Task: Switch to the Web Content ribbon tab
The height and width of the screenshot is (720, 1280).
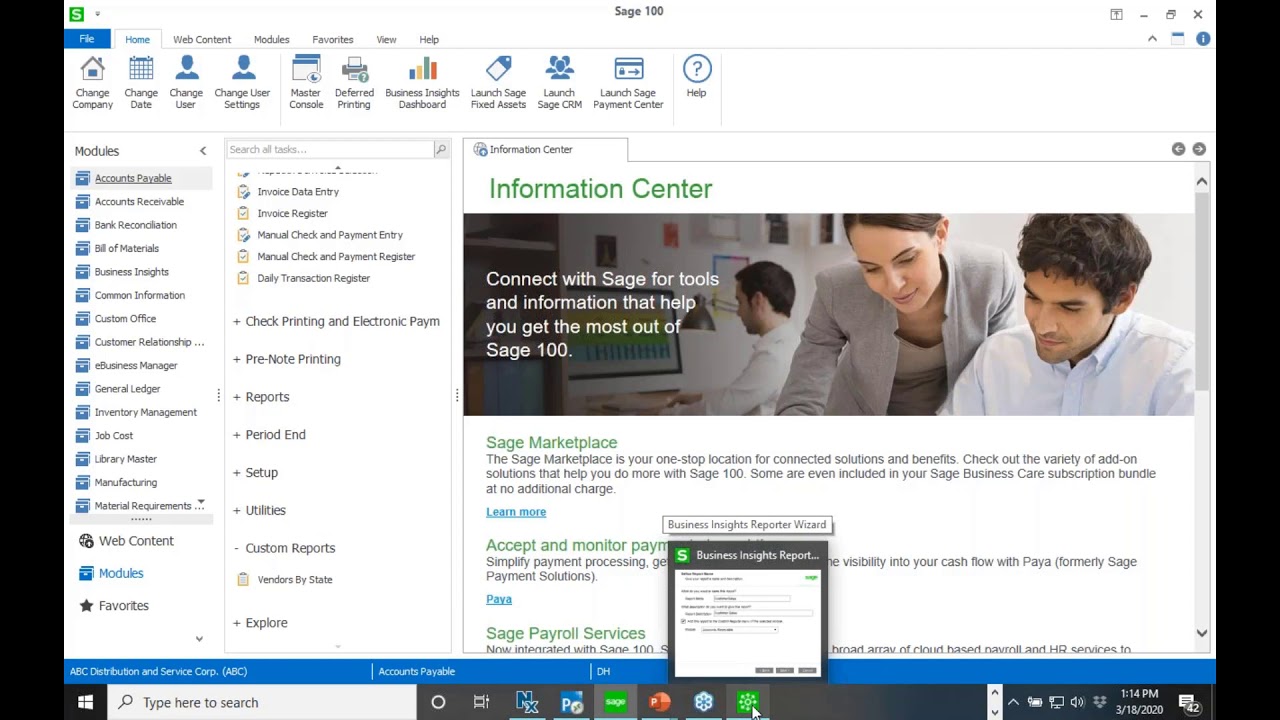Action: pyautogui.click(x=202, y=40)
